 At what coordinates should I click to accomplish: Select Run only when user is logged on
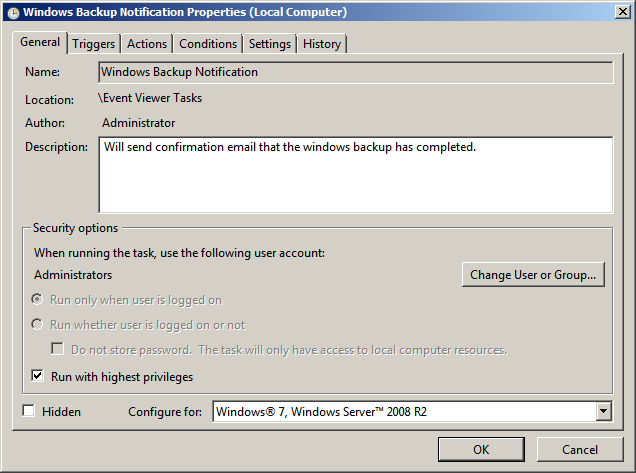(38, 300)
